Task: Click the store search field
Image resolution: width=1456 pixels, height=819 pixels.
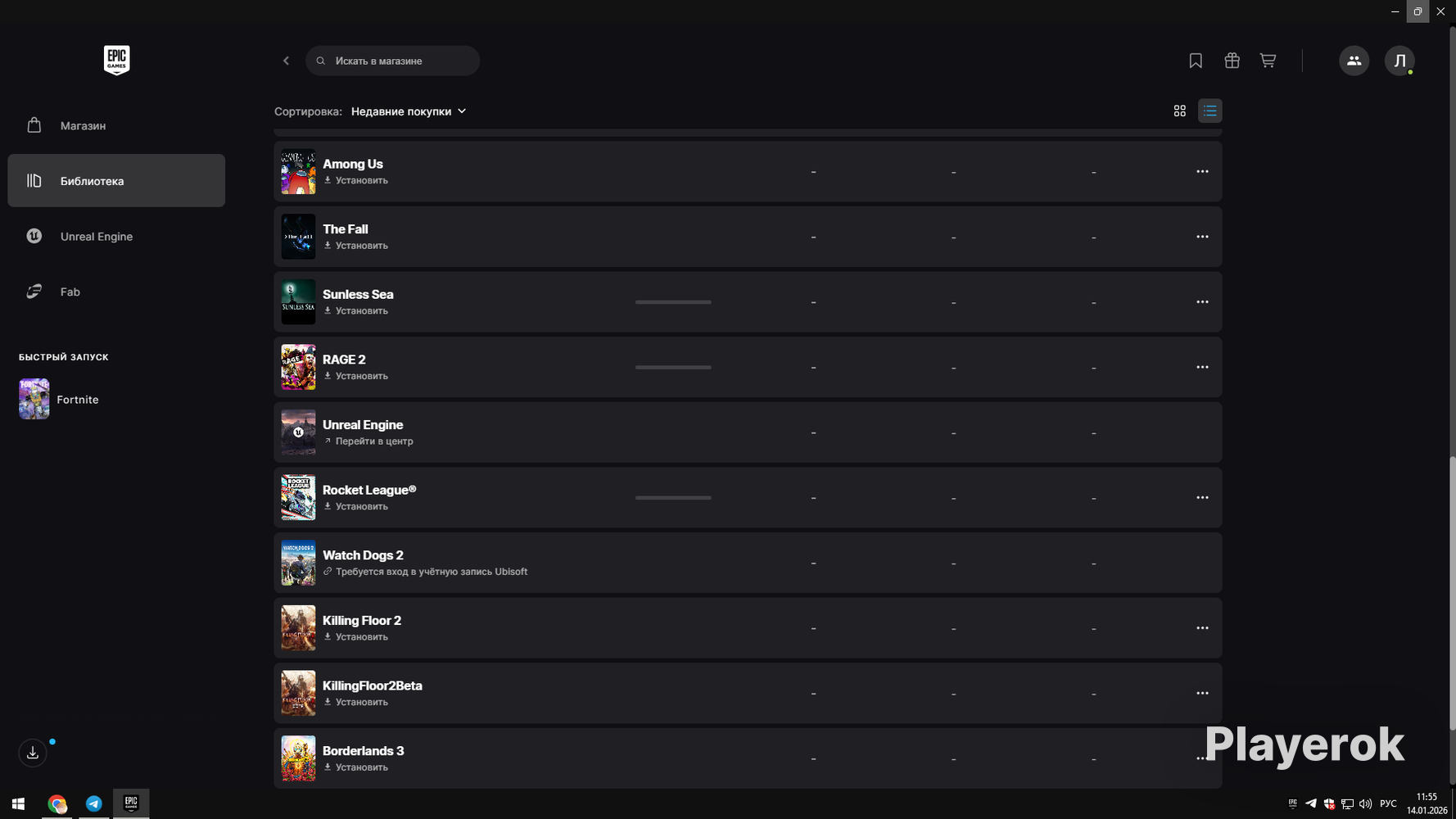Action: (x=392, y=61)
